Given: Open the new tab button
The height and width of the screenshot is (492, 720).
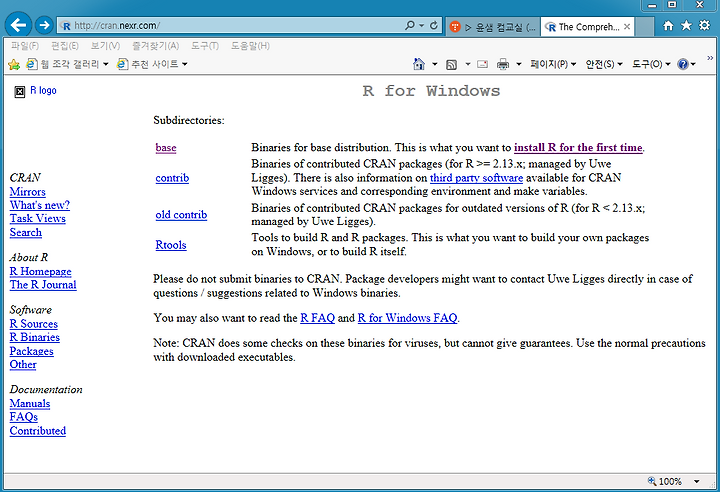Looking at the screenshot, I should [645, 27].
